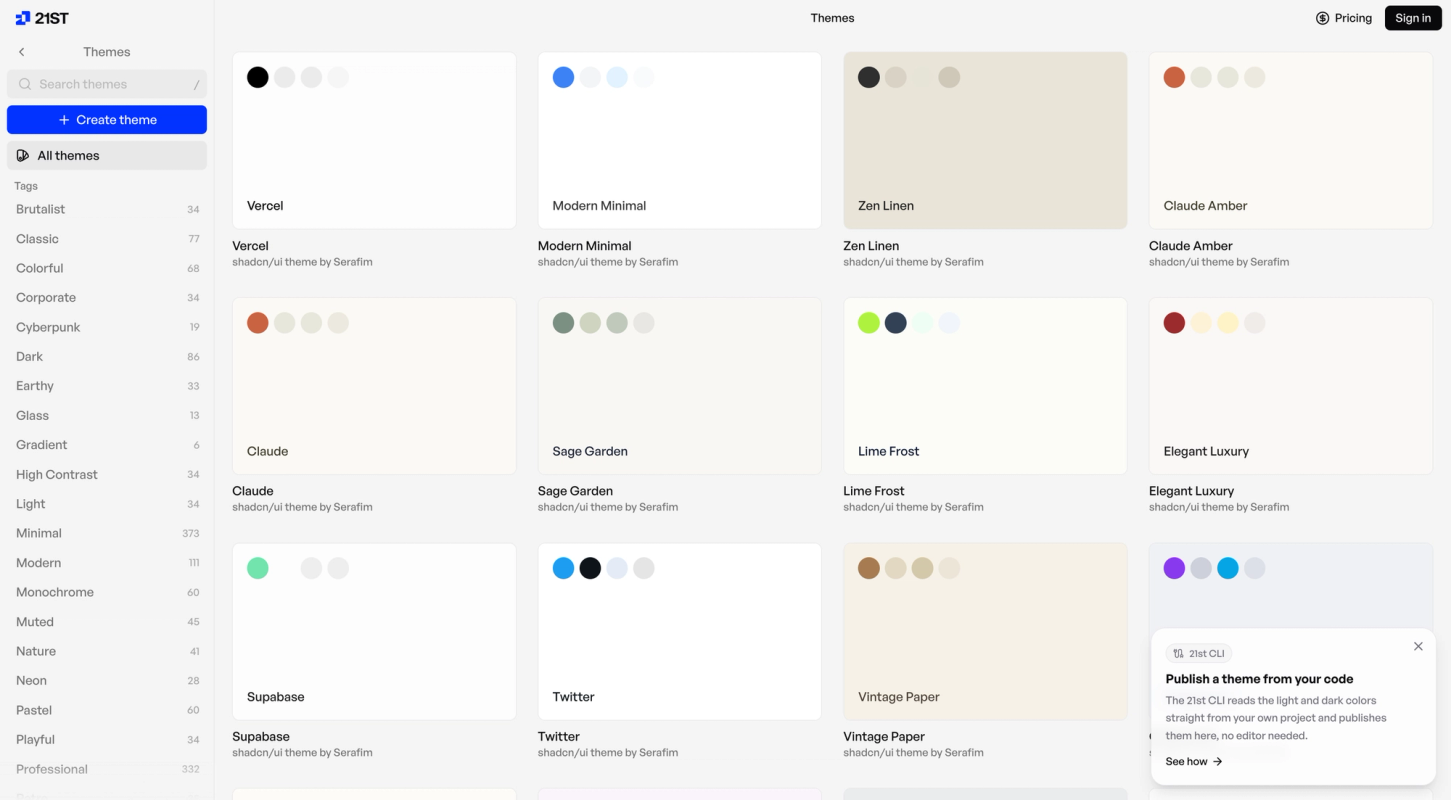The image size is (1451, 800).
Task: Go back using the sidebar chevron arrow
Action: click(x=21, y=52)
